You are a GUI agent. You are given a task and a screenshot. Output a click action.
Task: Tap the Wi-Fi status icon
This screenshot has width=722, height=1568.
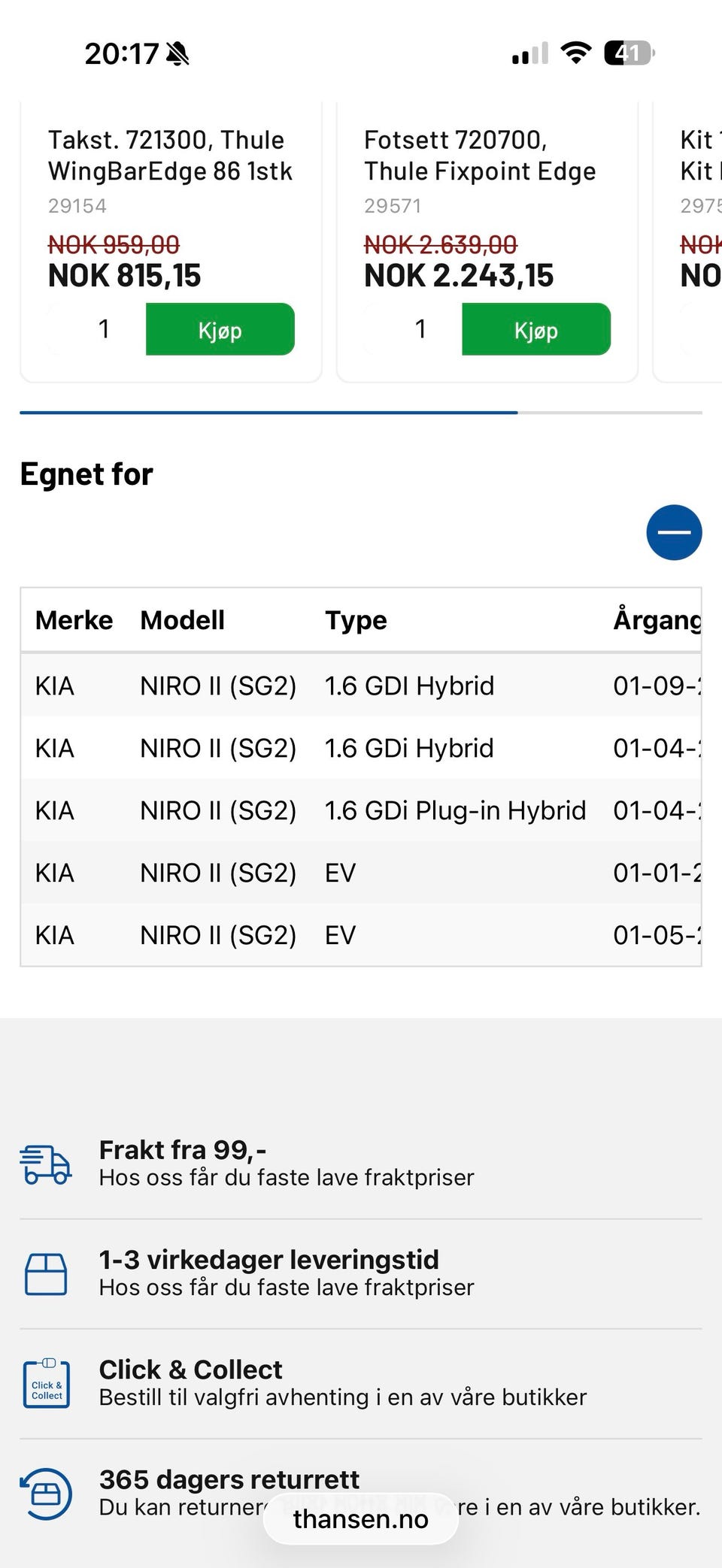click(x=576, y=53)
